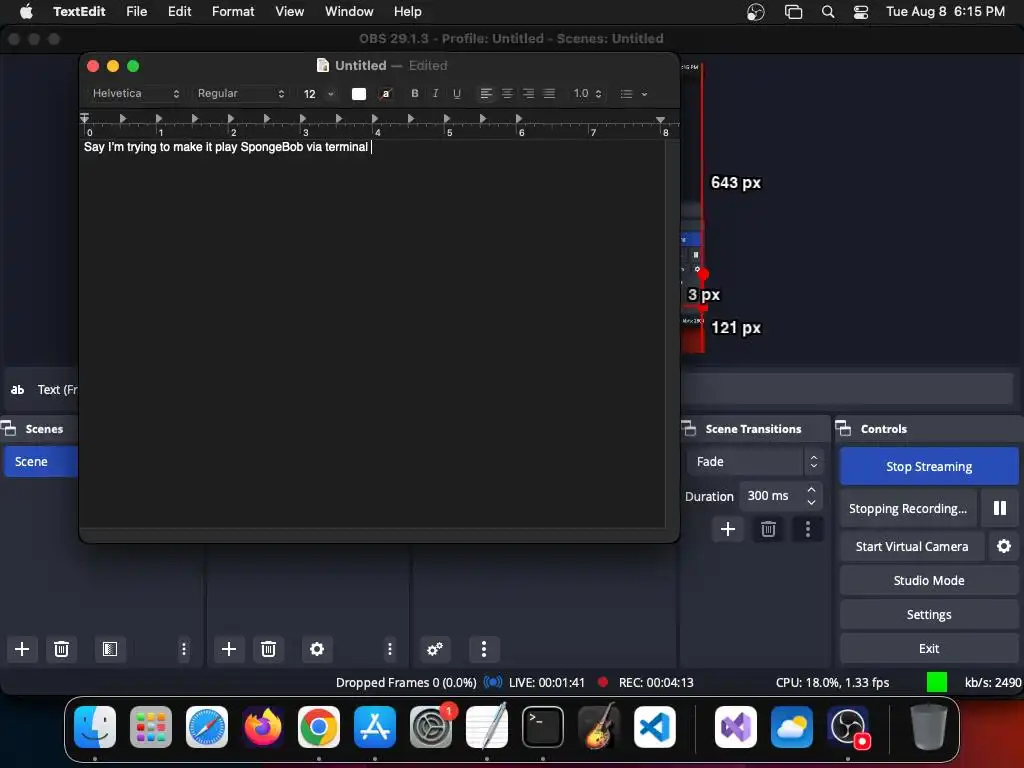The width and height of the screenshot is (1024, 768).
Task: Open advanced audio properties gears
Action: coord(435,649)
